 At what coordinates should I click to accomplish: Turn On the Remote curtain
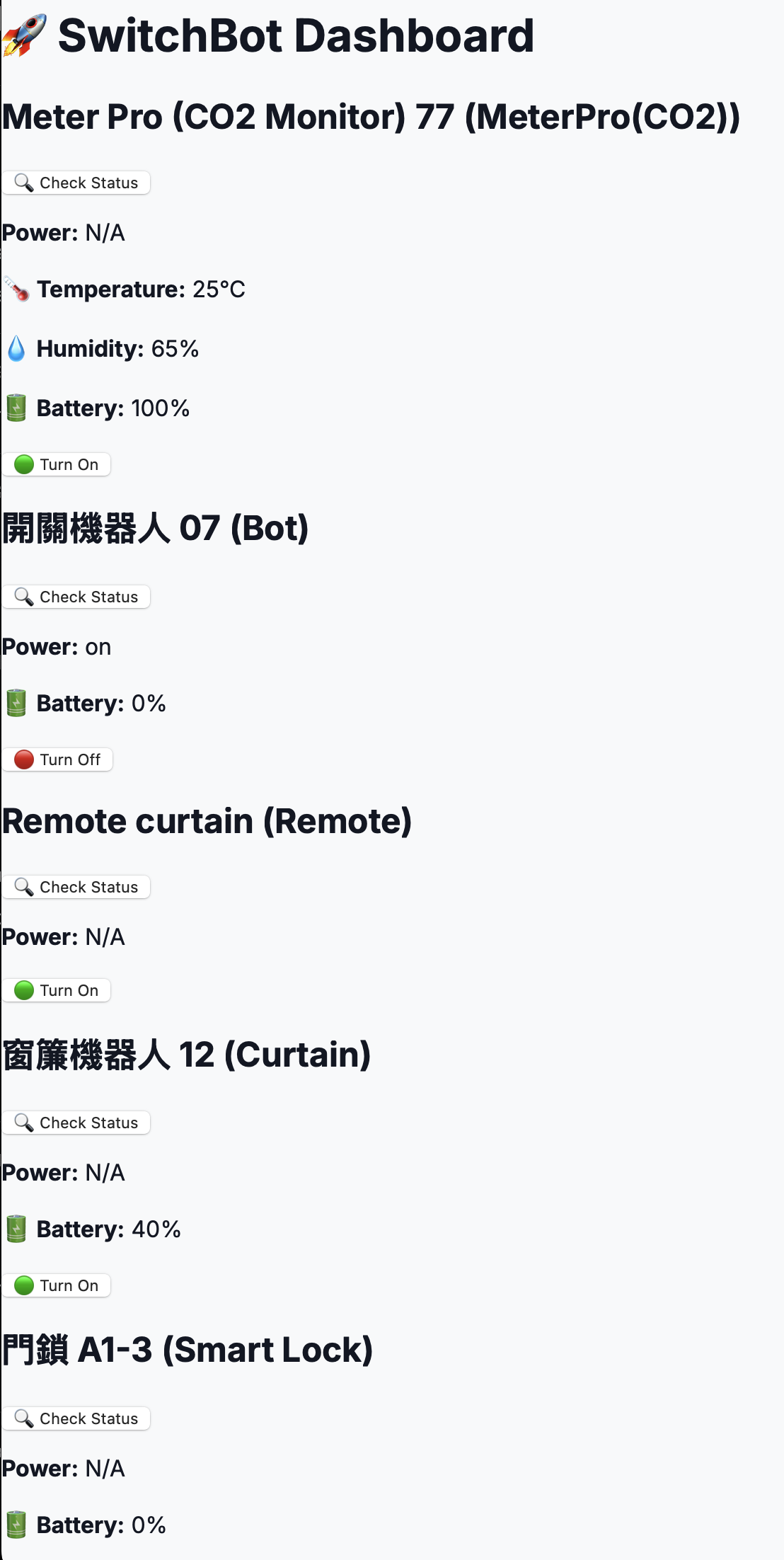tap(57, 990)
